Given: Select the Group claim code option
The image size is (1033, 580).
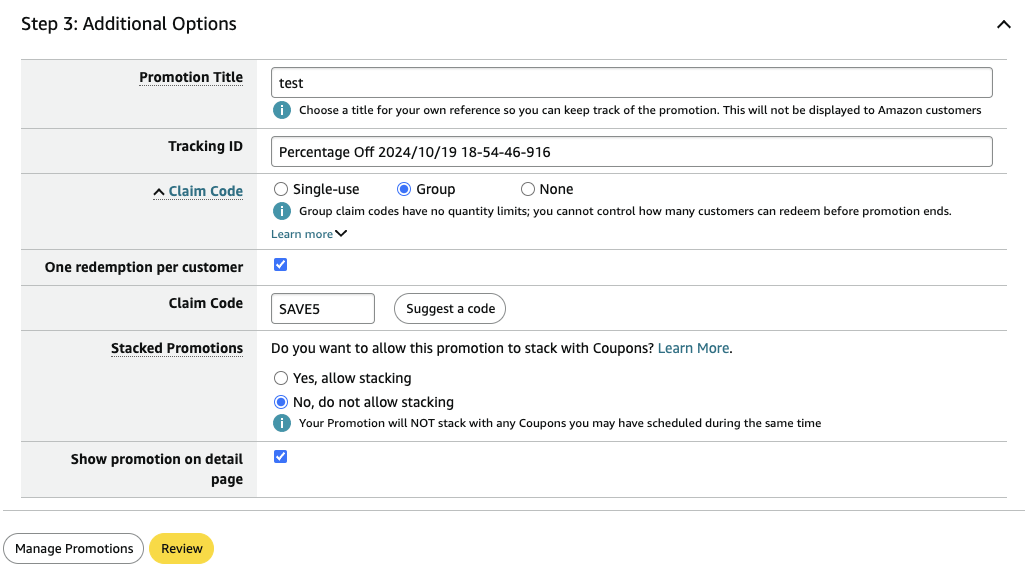Looking at the screenshot, I should tap(404, 189).
